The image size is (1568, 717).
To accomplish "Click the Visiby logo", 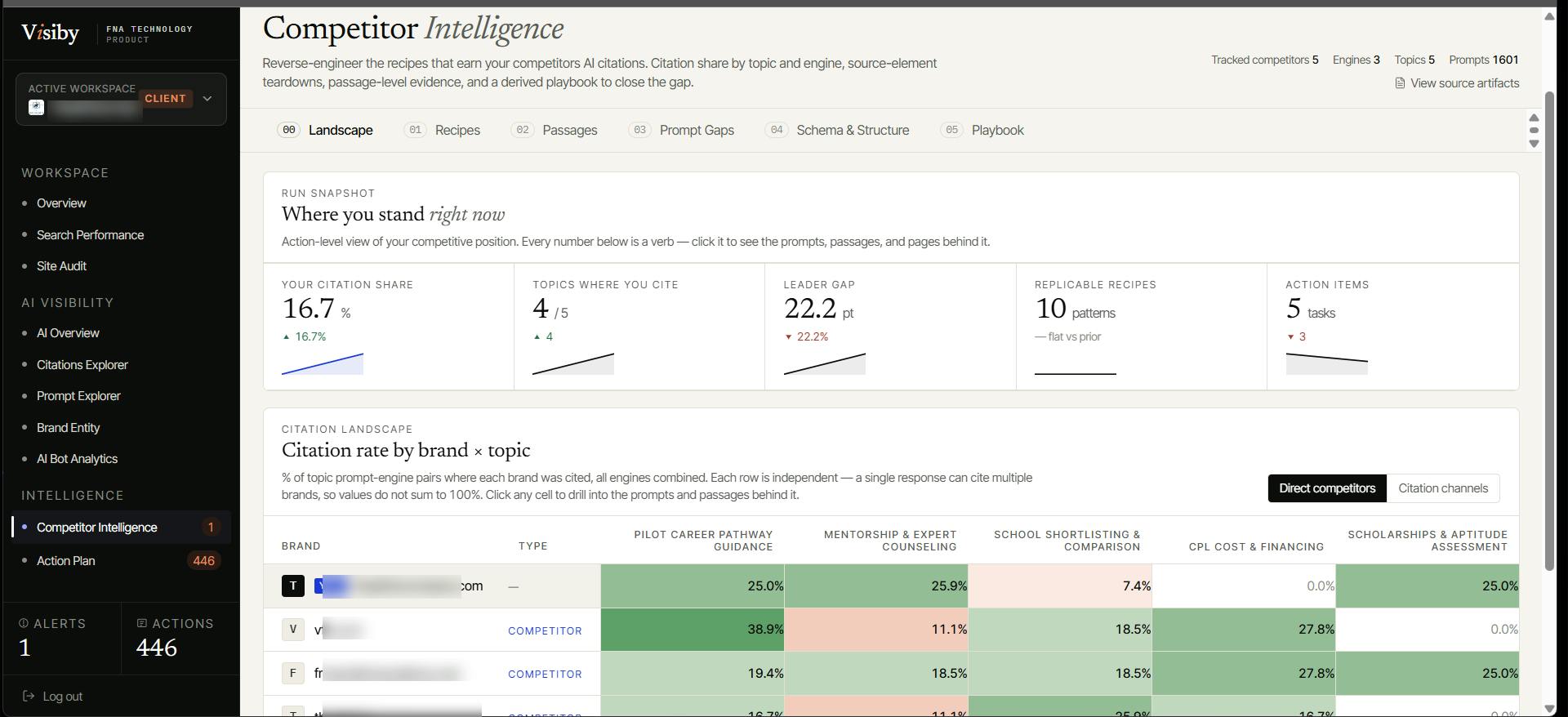I will 51,33.
